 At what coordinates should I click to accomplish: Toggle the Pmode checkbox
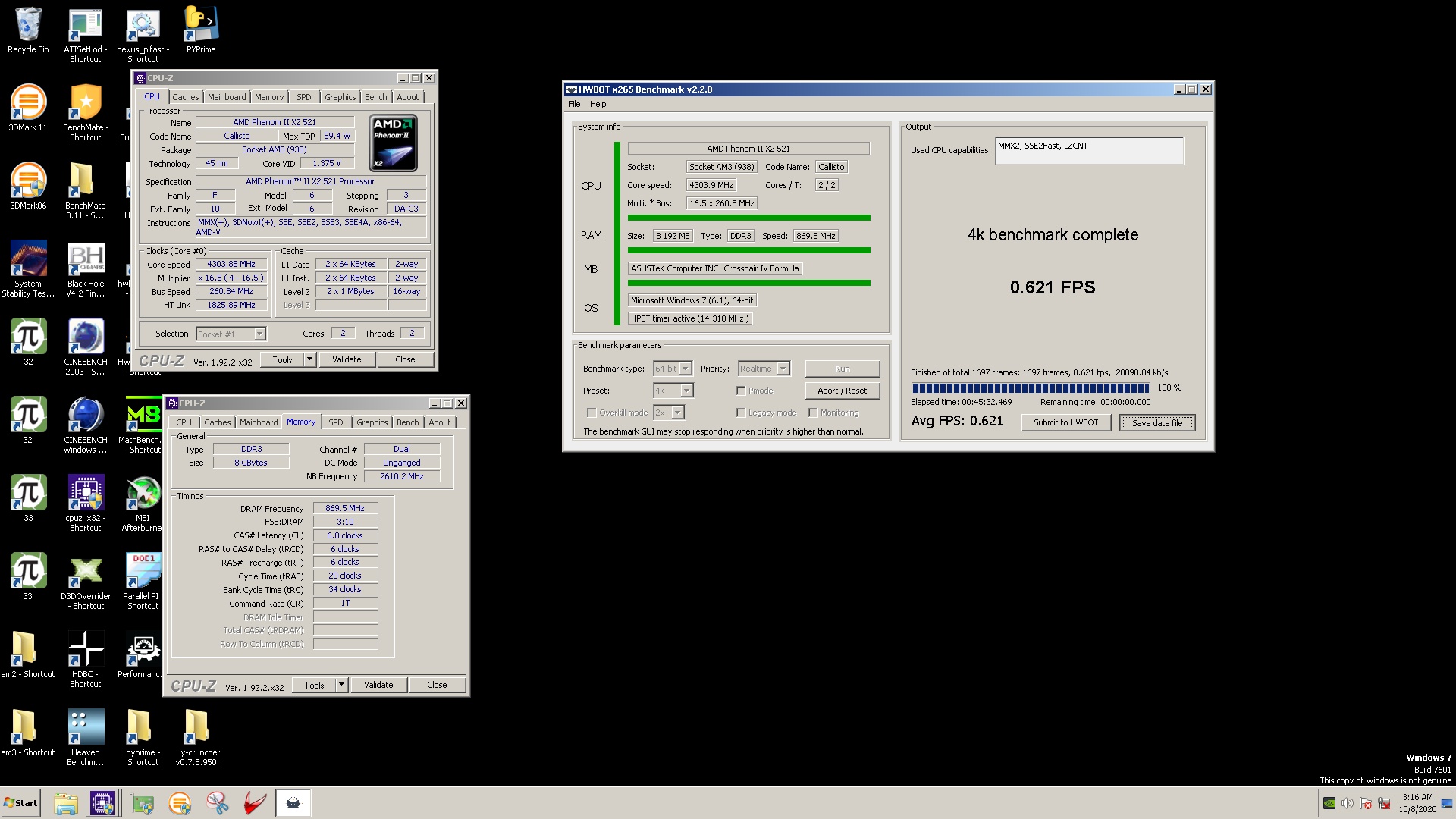[x=741, y=391]
